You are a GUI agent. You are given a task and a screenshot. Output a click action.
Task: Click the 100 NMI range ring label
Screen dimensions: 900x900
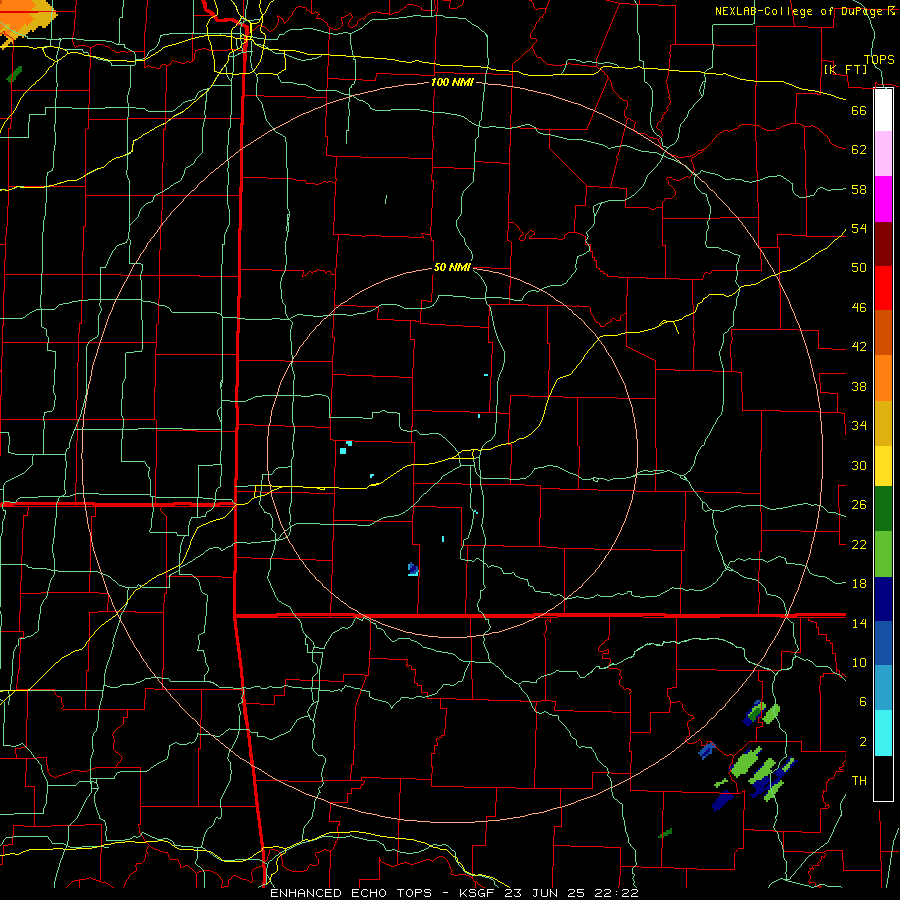tap(452, 82)
